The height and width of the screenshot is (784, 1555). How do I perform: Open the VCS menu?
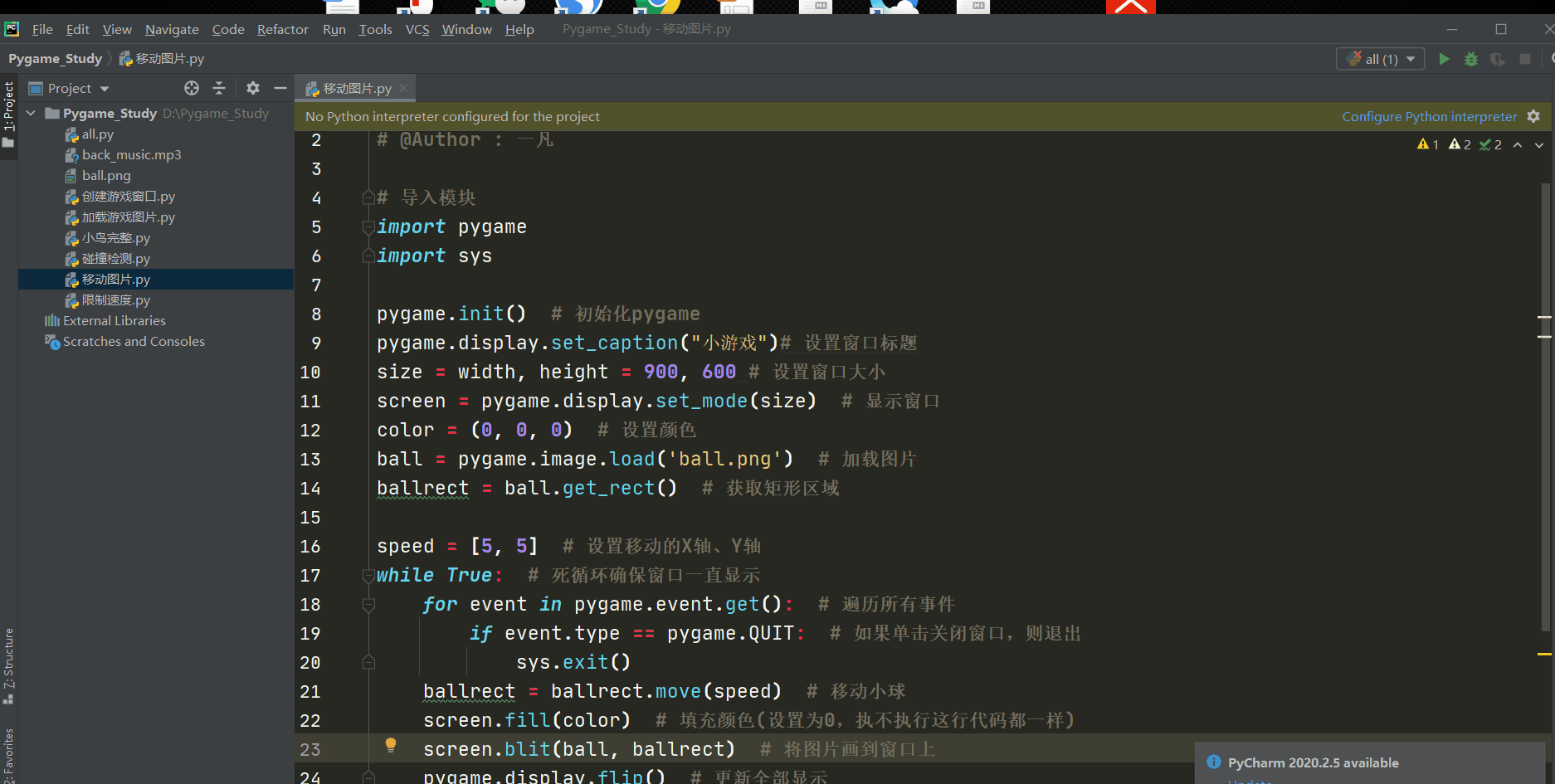(x=417, y=29)
